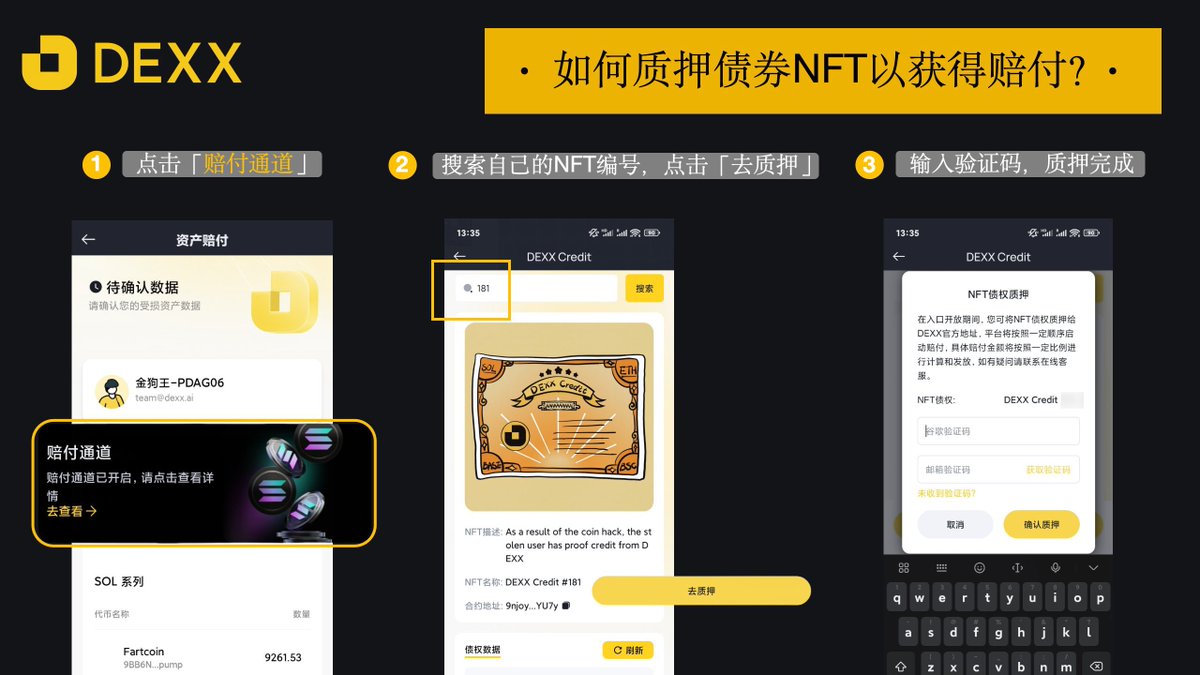Tap the Wi-Fi icon in dialog screen status bar

[x=1074, y=233]
